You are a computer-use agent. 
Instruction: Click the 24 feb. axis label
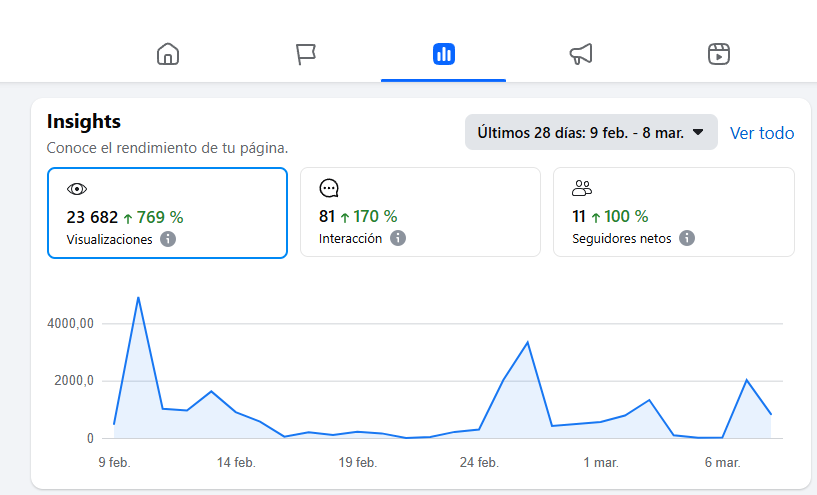[x=479, y=462]
